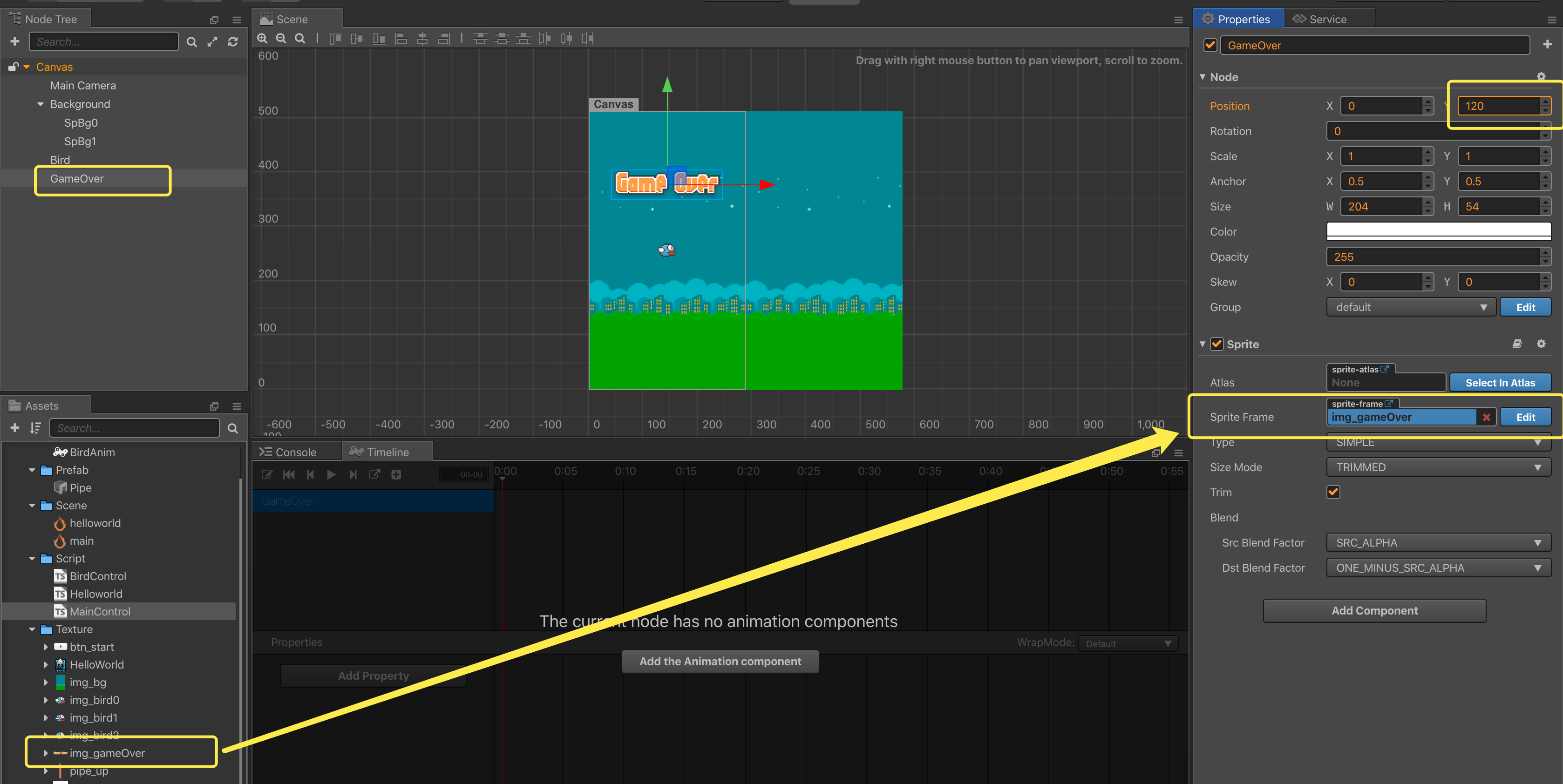Click the align top icon in Scene toolbar

335,39
